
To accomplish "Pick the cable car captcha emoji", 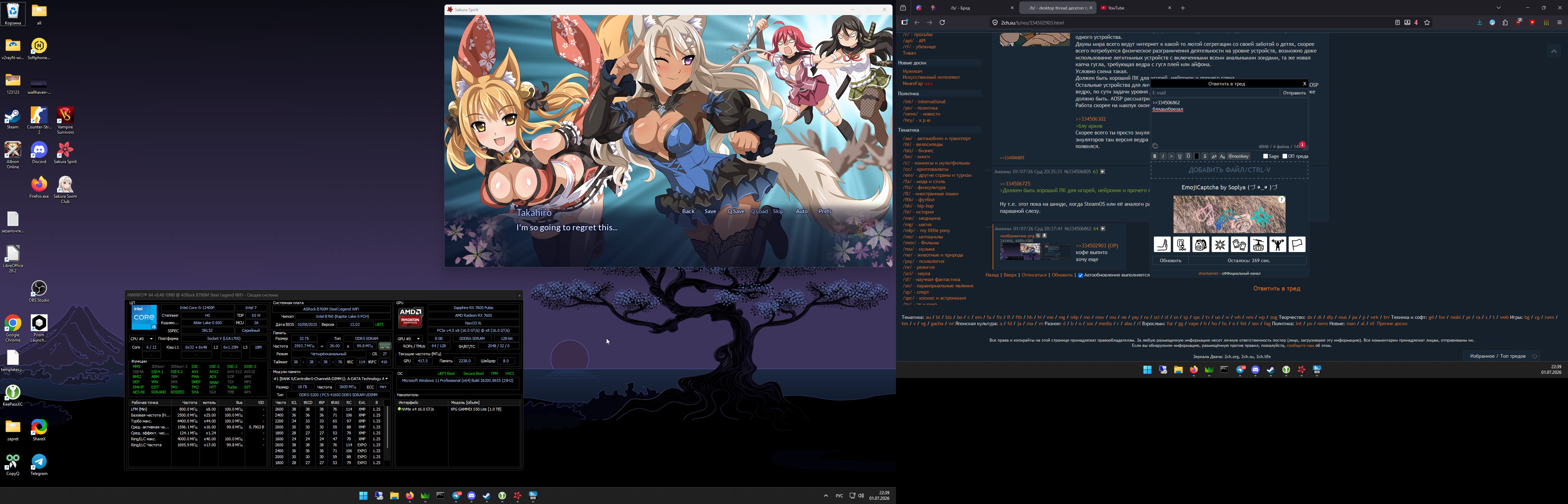I will 1258,245.
